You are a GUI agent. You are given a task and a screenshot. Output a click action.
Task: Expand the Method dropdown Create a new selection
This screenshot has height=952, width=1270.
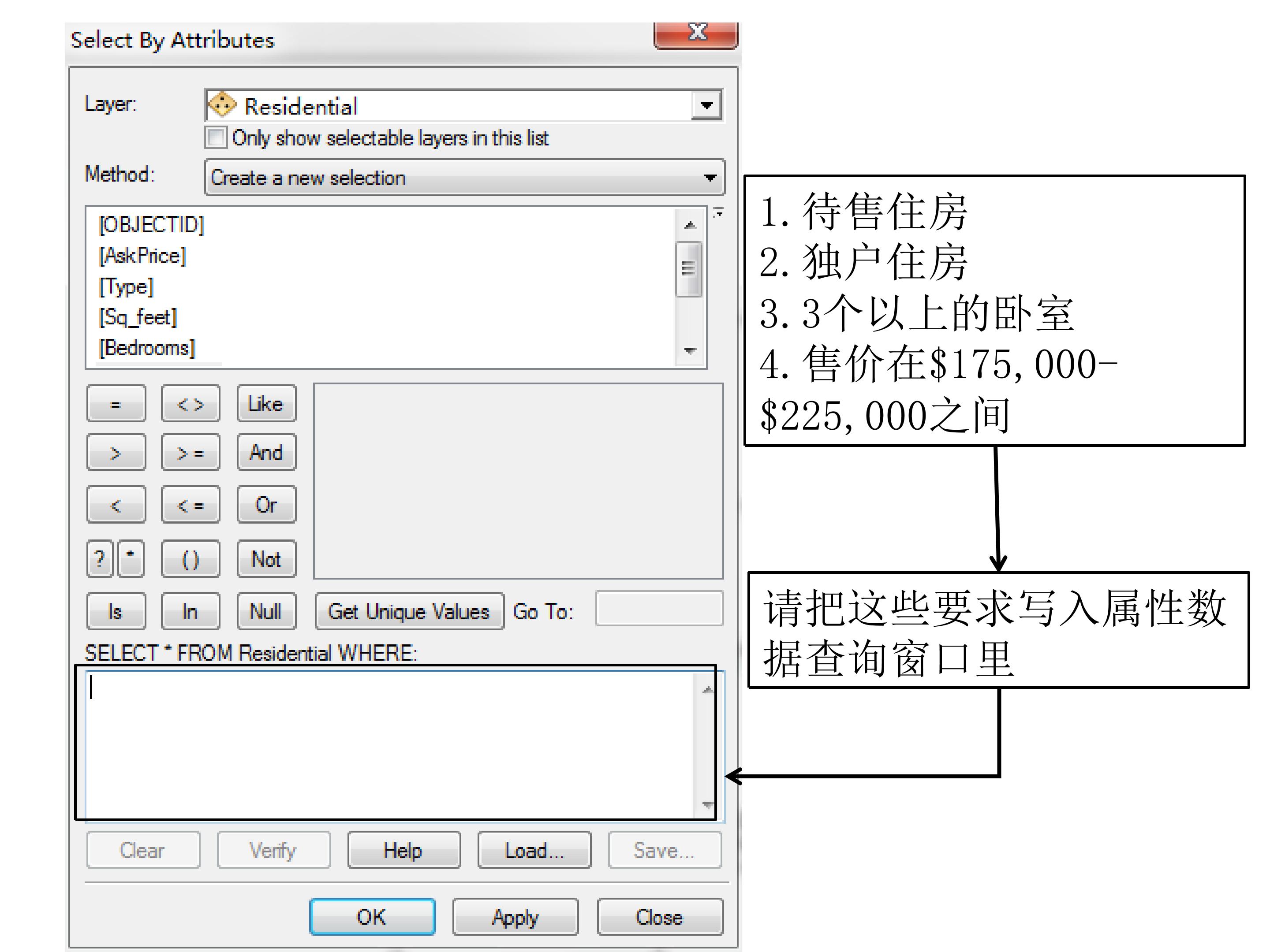(464, 177)
